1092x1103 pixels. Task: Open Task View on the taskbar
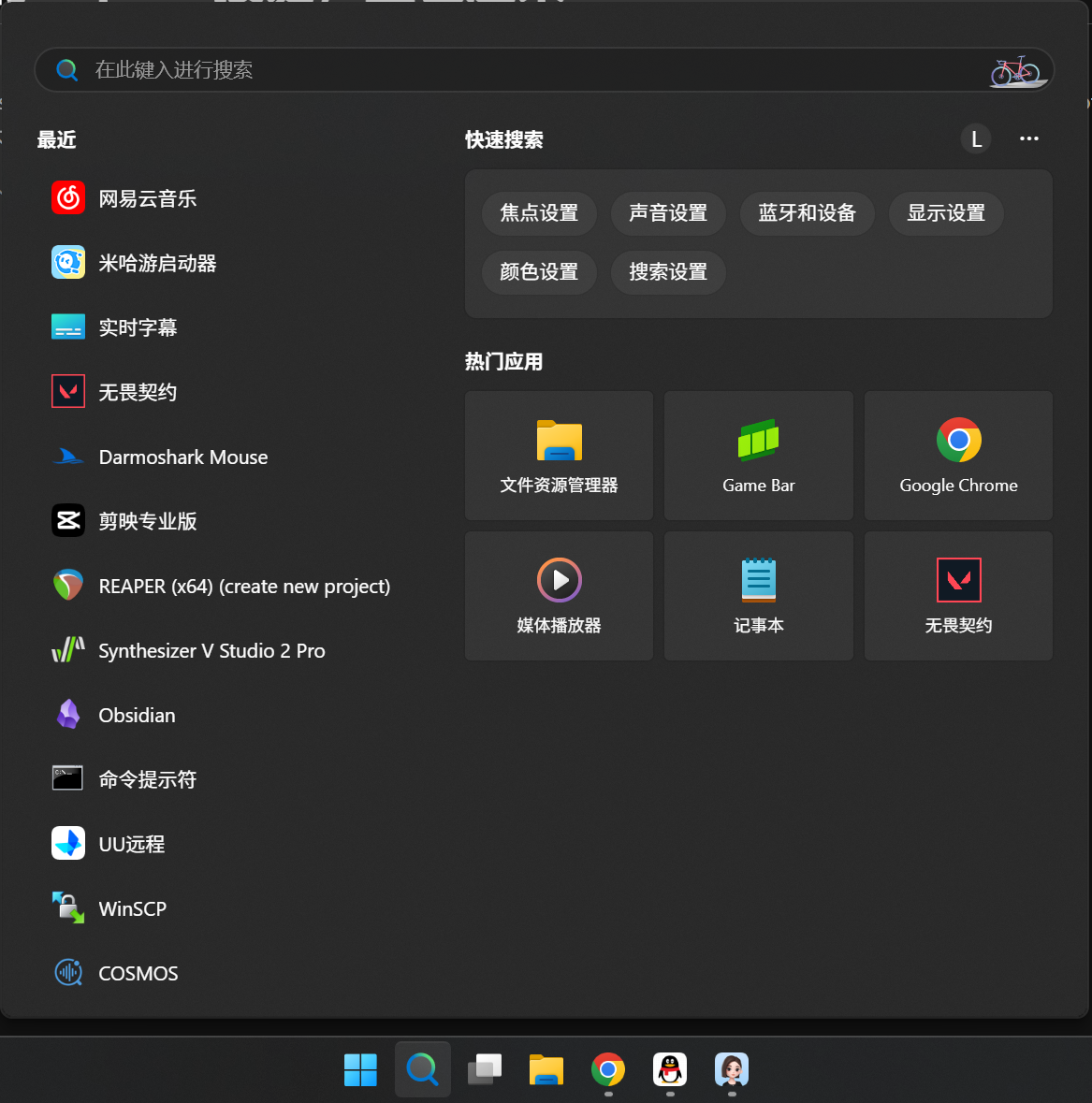[485, 1070]
